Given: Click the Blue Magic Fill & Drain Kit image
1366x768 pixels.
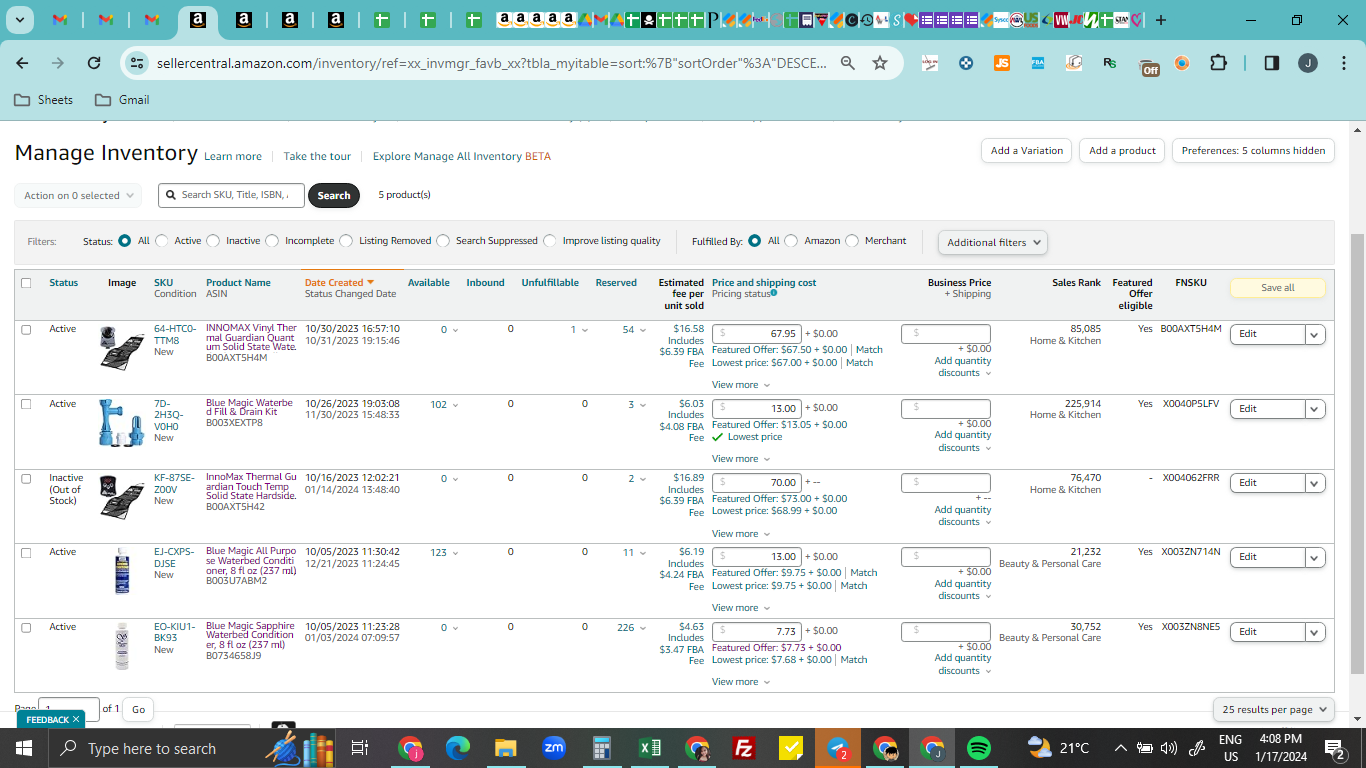Looking at the screenshot, I should (x=122, y=422).
